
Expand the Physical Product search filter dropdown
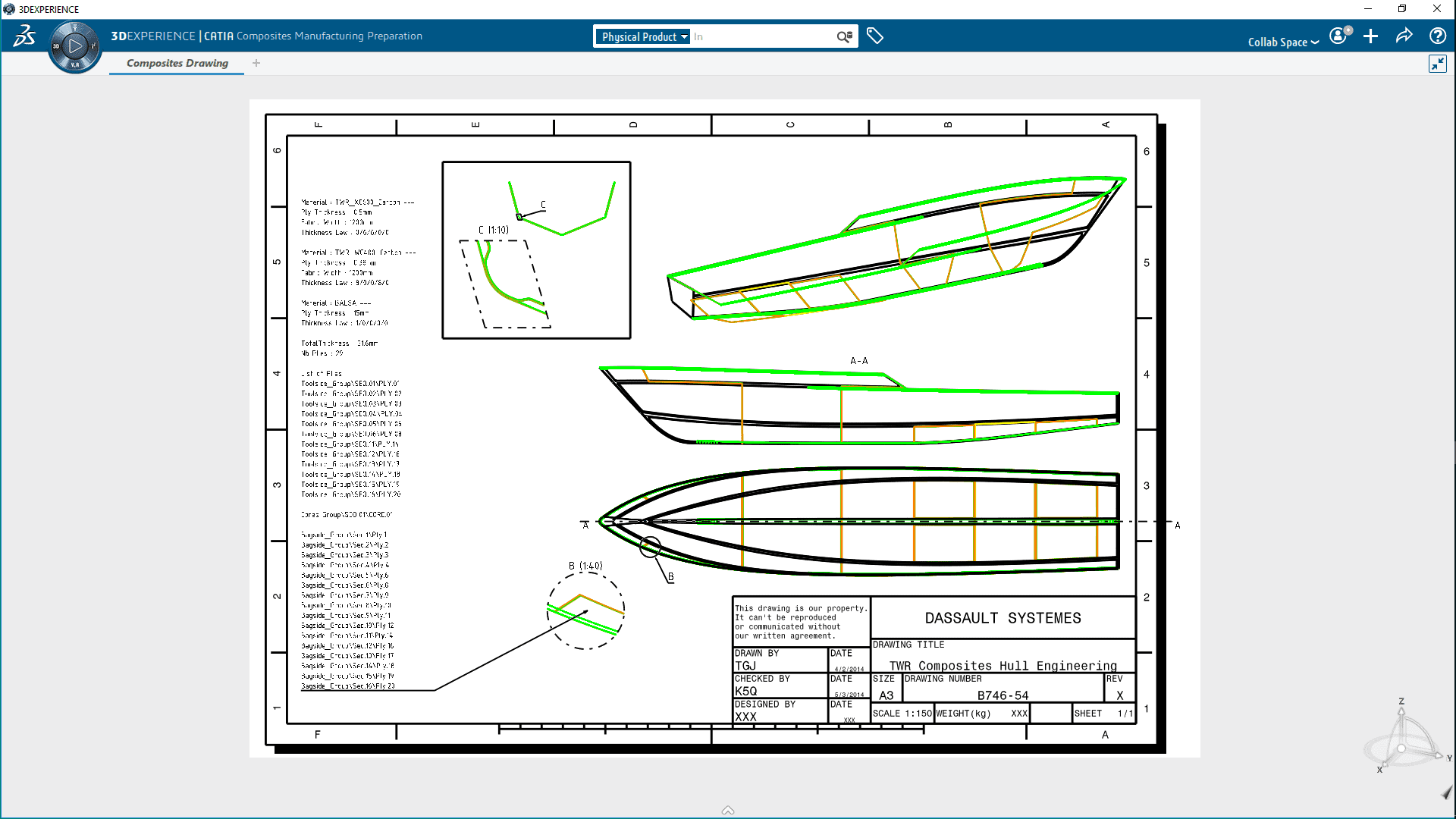tap(644, 36)
